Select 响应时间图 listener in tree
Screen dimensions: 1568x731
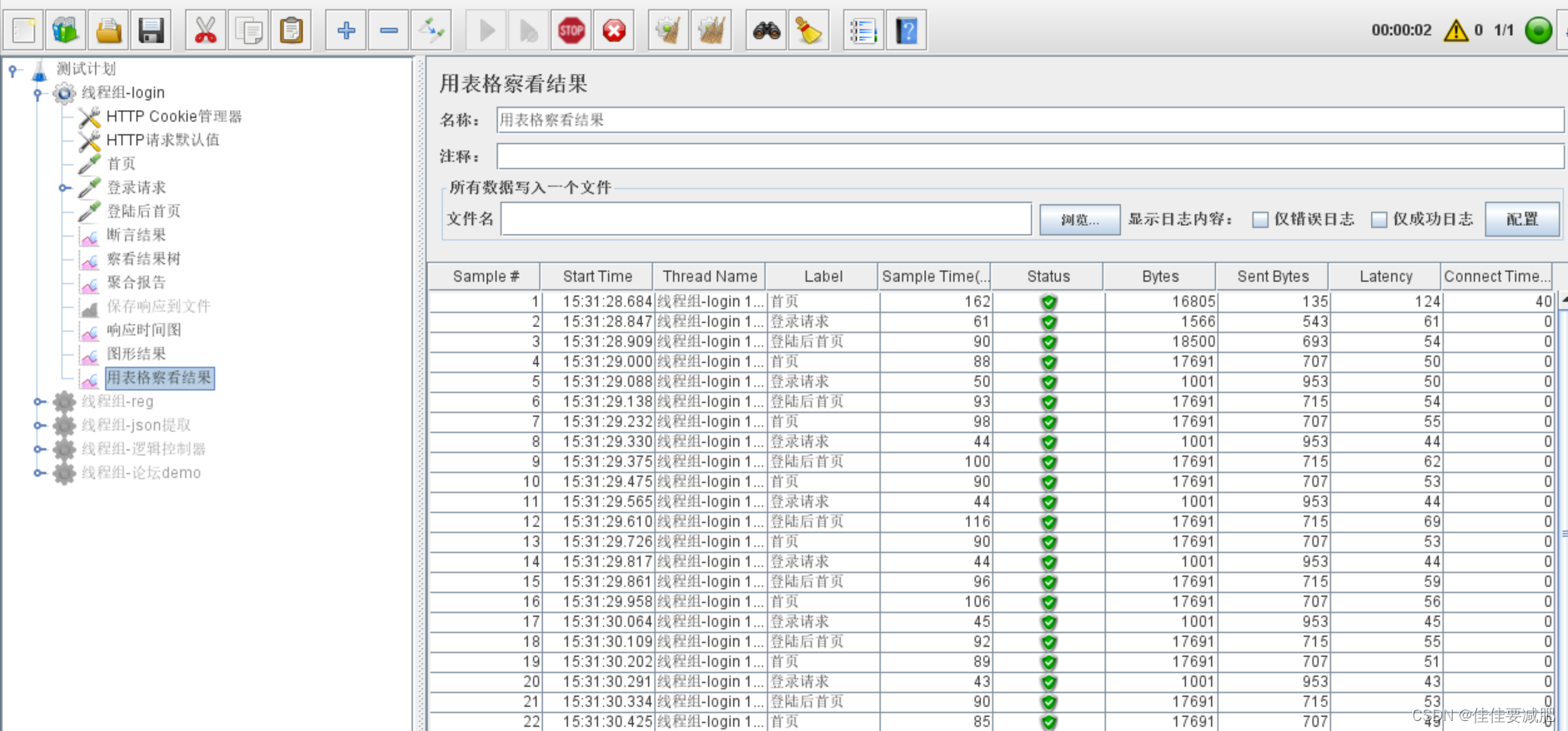[143, 330]
